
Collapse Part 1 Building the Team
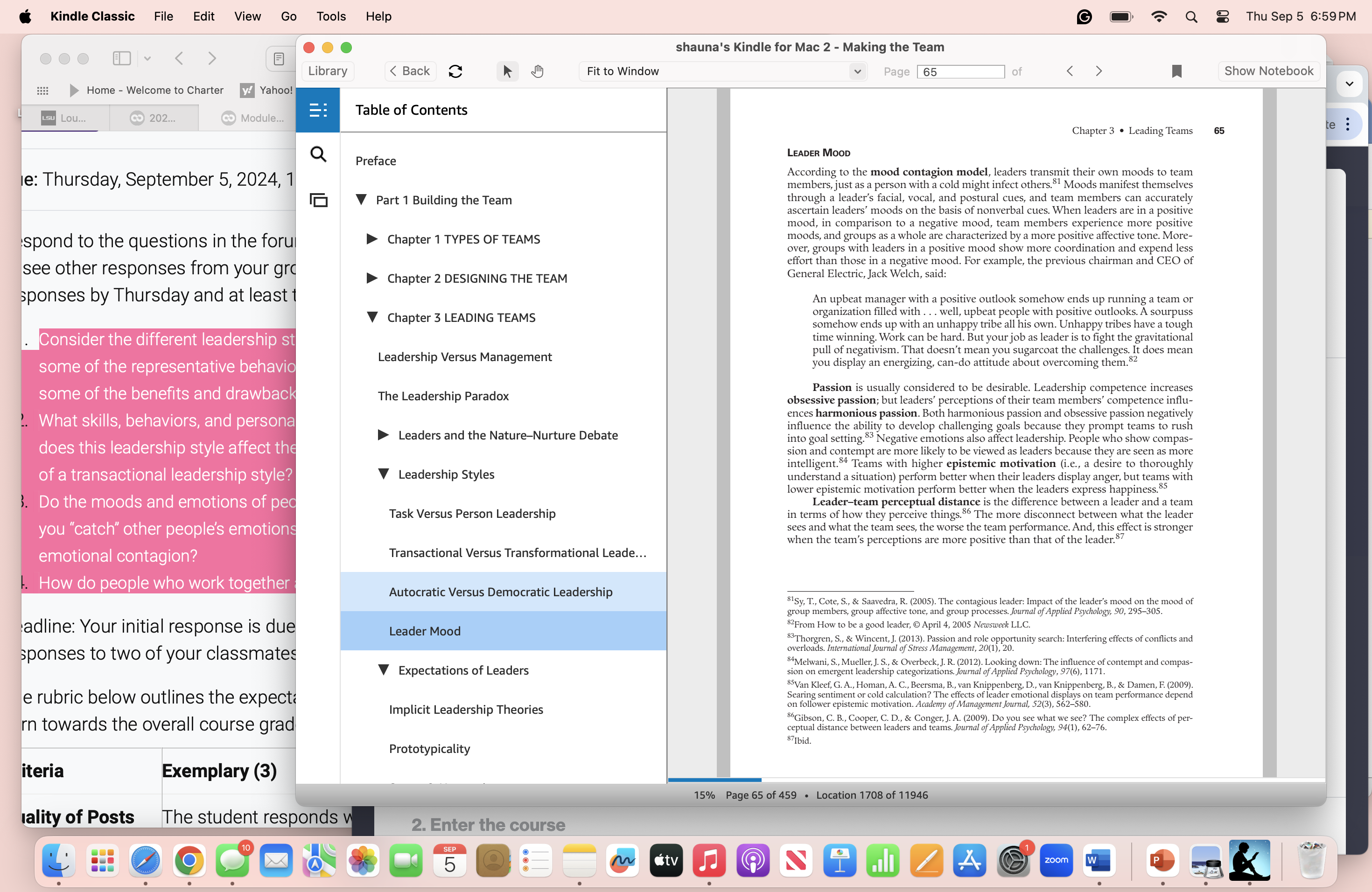coord(362,199)
